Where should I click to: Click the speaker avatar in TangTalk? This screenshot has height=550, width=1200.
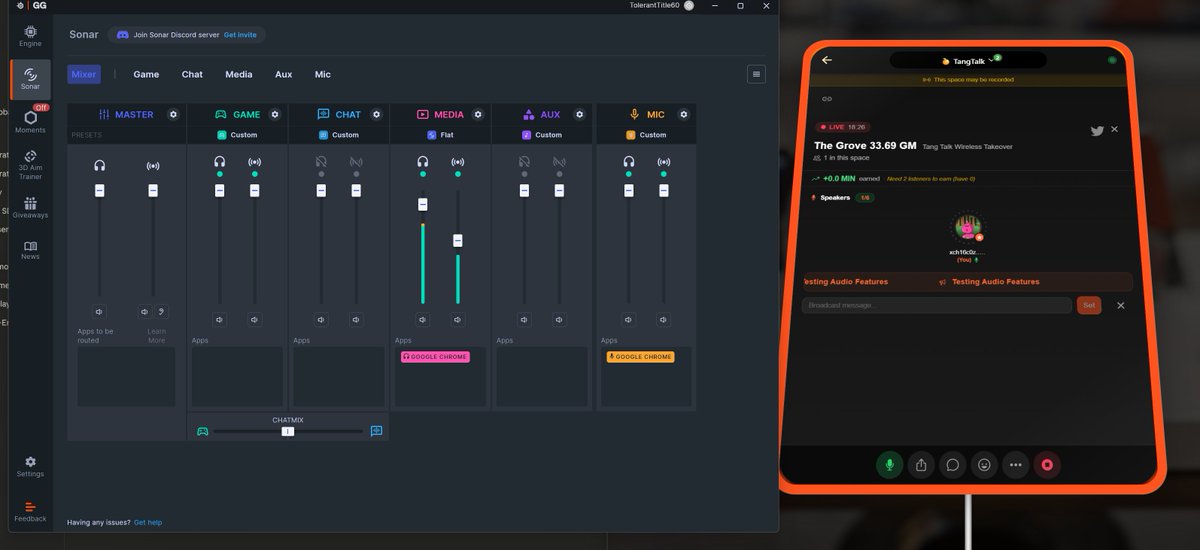click(x=967, y=227)
